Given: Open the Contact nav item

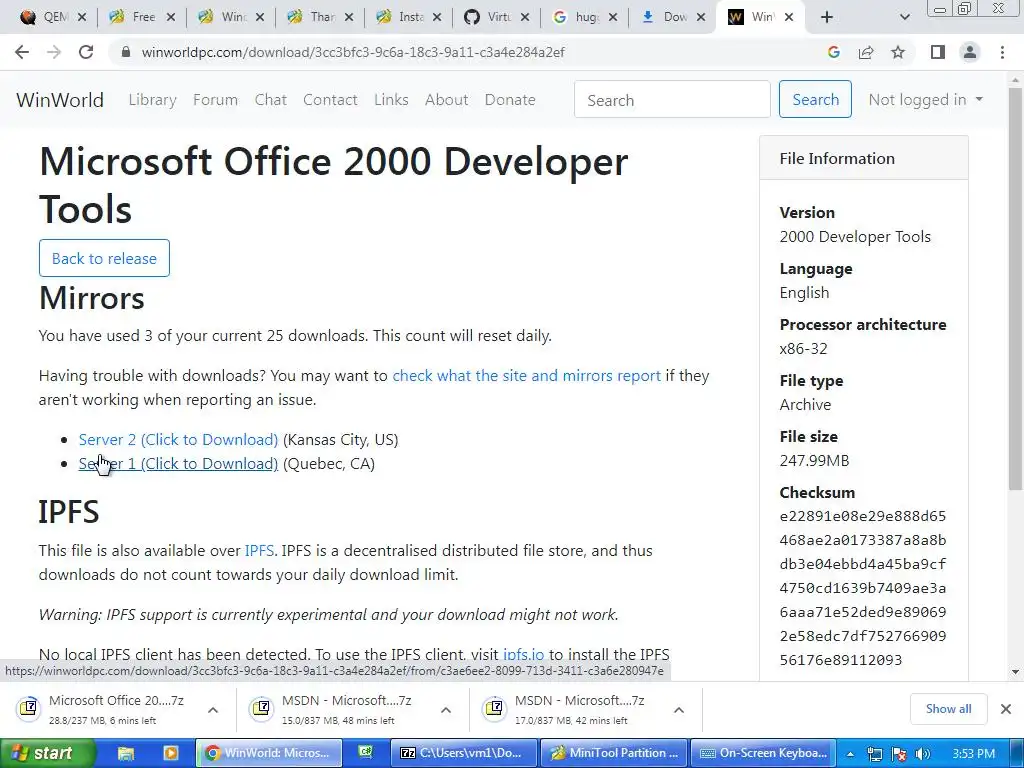Looking at the screenshot, I should (x=330, y=100).
